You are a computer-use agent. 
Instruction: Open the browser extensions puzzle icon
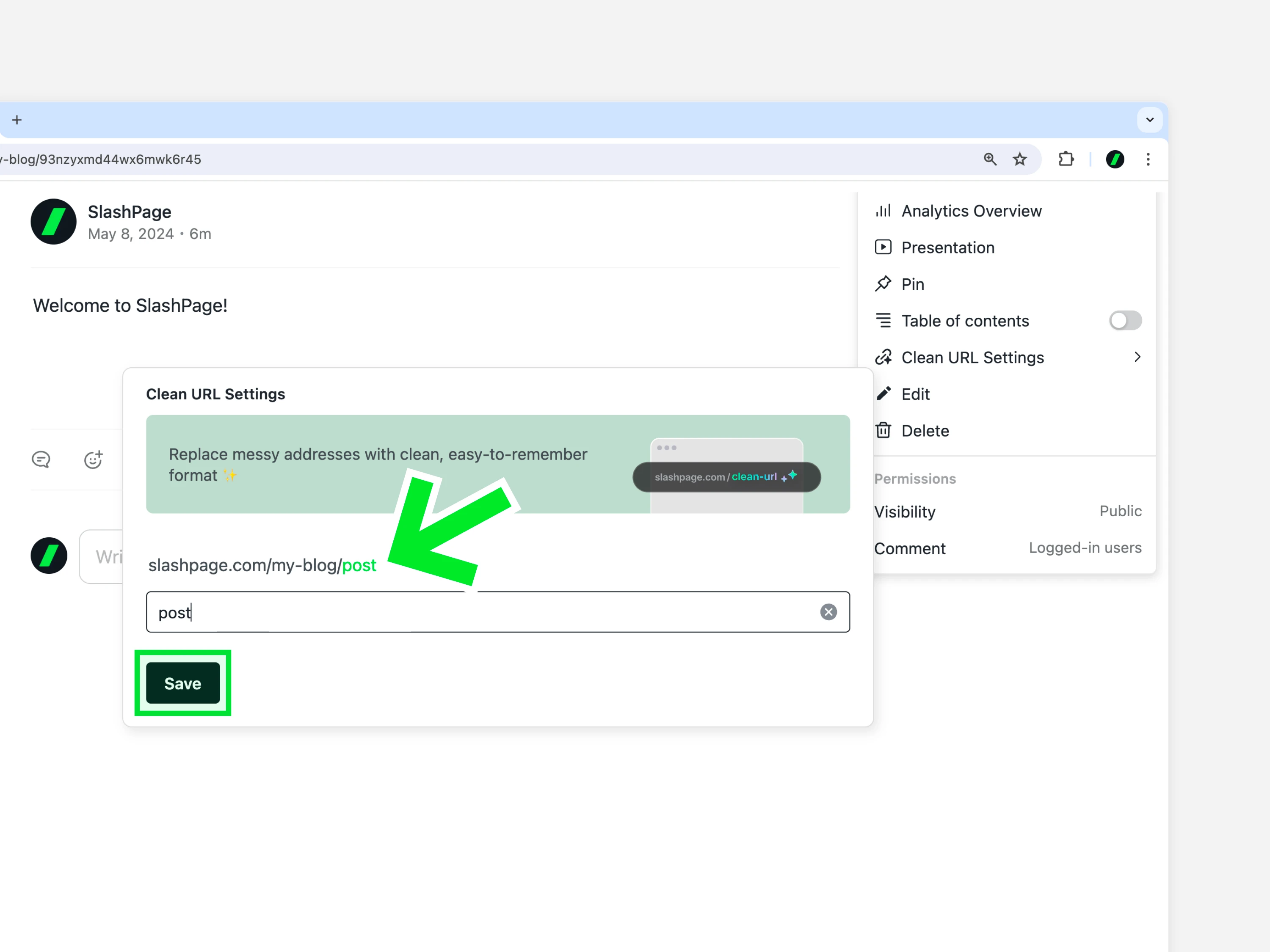pos(1066,159)
